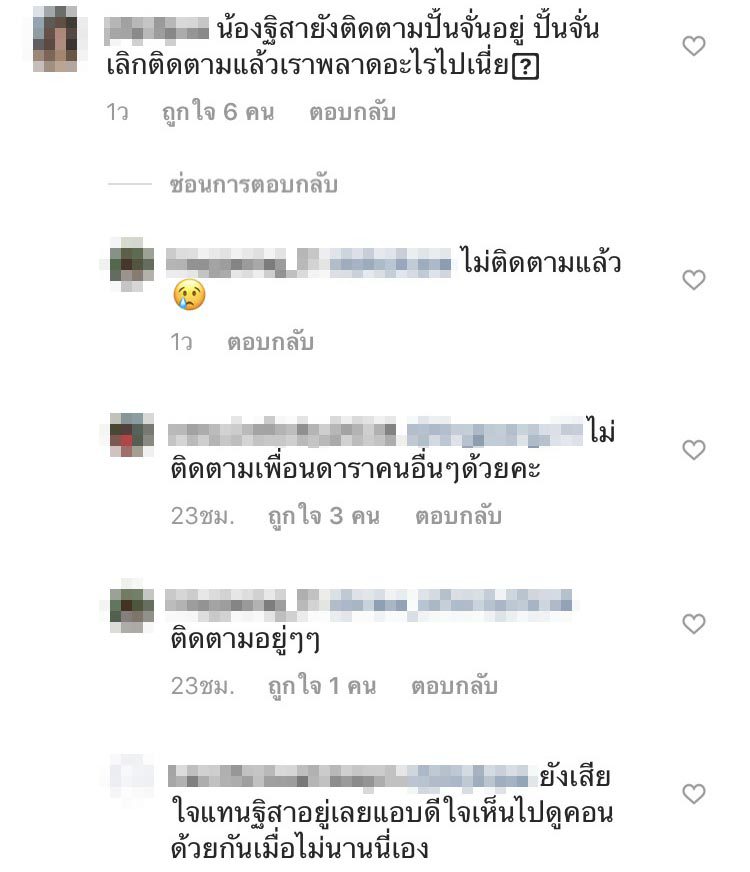Like the reply containing the crying emoji
The width and height of the screenshot is (750, 872).
(x=693, y=279)
